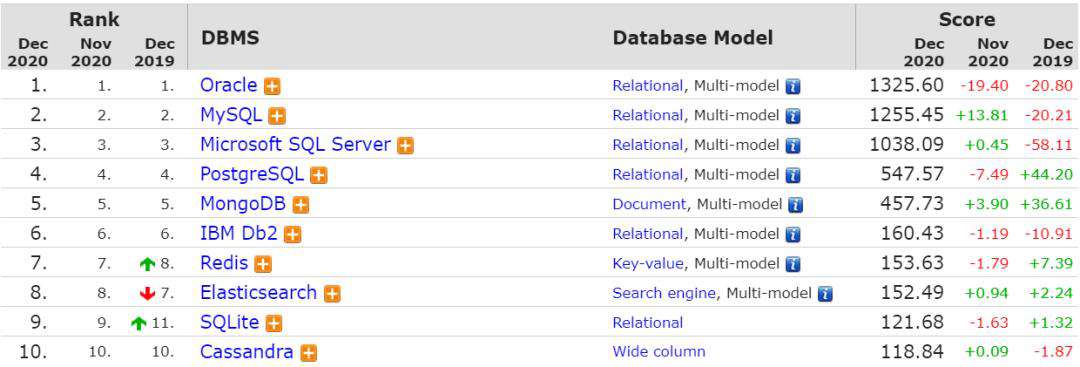Click the score value 153.63
1080x367 pixels.
point(912,264)
